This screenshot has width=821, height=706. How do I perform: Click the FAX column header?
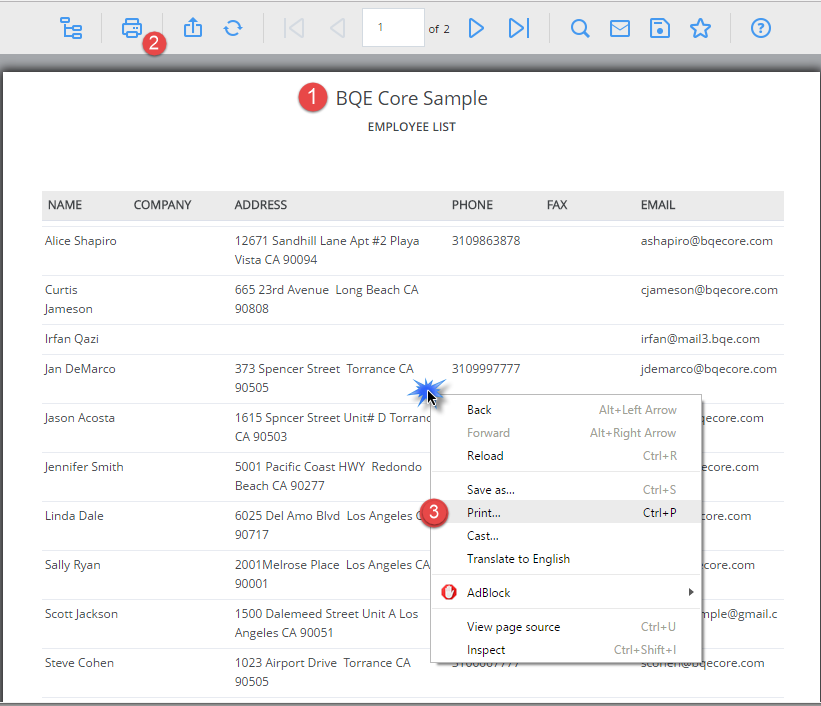(x=557, y=205)
